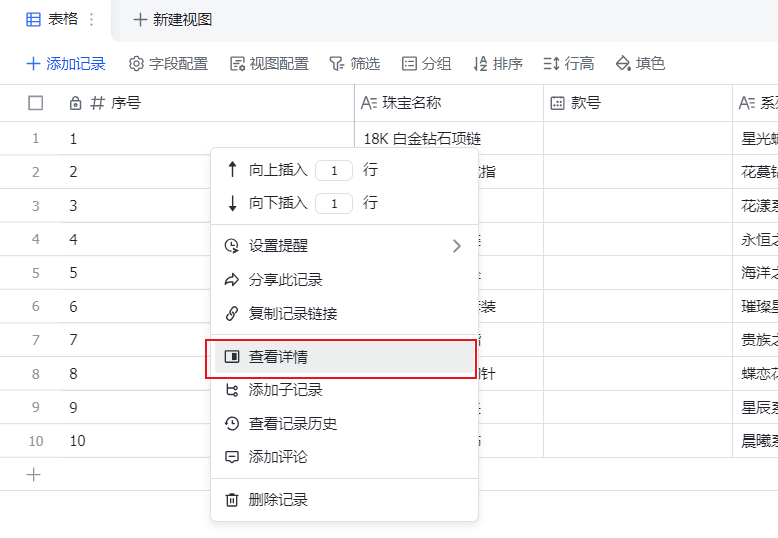The image size is (778, 538).
Task: Choose 添加子记录 menu entry
Action: click(285, 390)
